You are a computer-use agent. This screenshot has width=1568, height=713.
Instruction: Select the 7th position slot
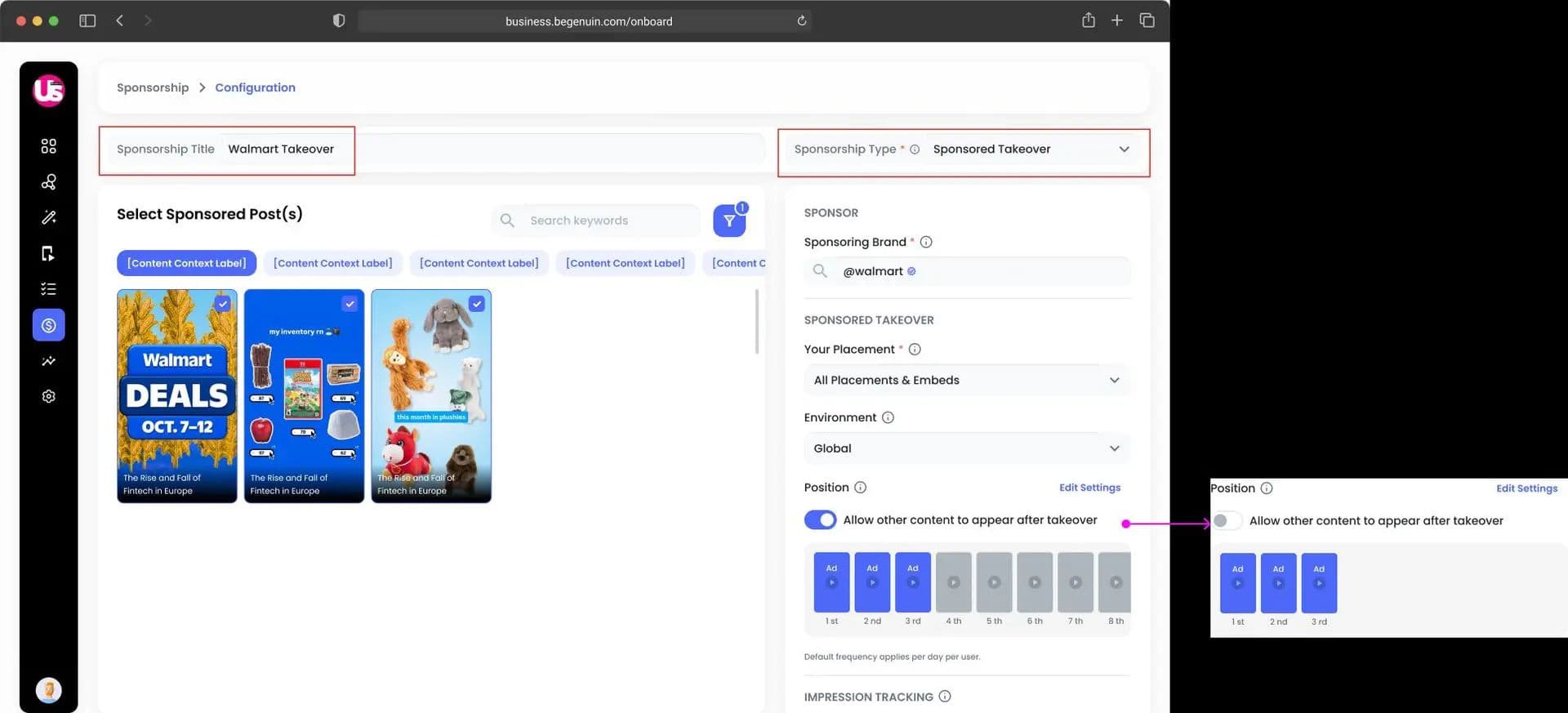1076,582
